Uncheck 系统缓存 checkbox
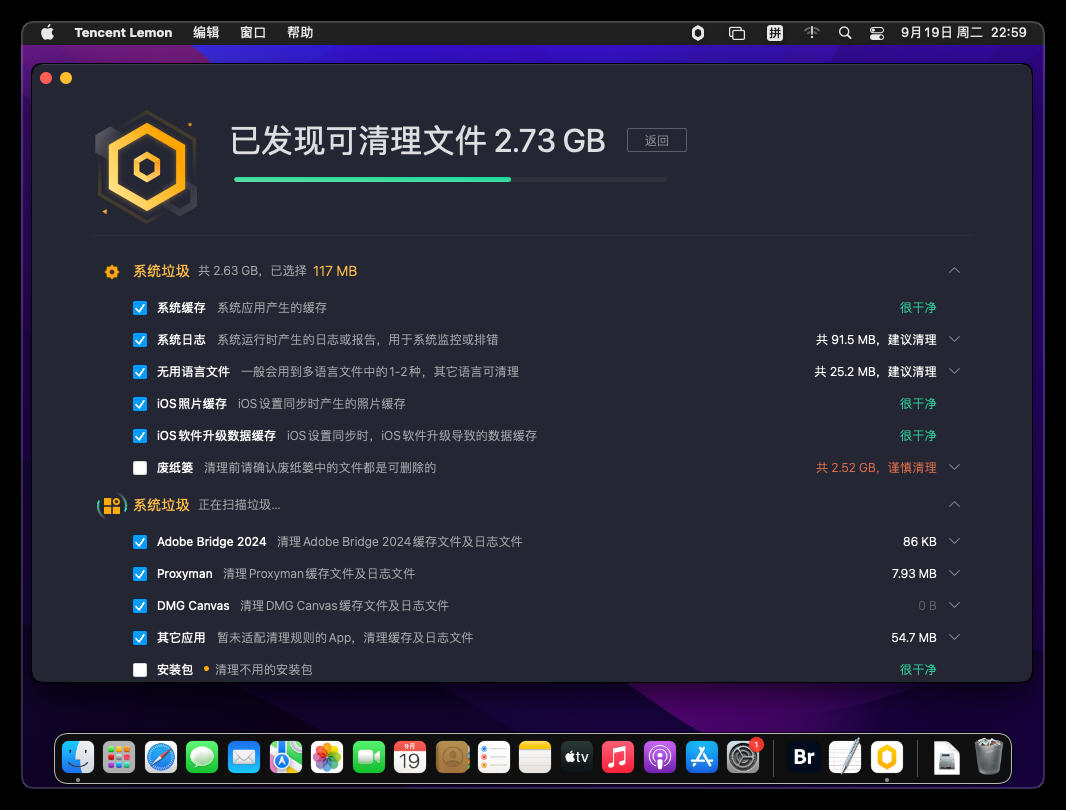 click(140, 308)
